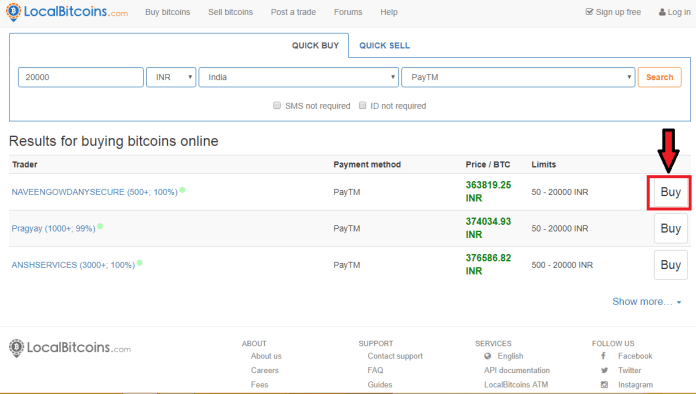The width and height of the screenshot is (696, 394).
Task: Open Facebook footer link text
Action: pos(635,356)
